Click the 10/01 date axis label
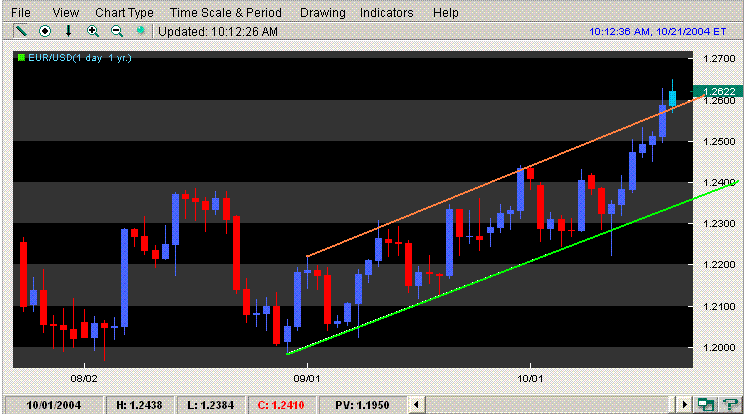The image size is (744, 414). [x=530, y=378]
